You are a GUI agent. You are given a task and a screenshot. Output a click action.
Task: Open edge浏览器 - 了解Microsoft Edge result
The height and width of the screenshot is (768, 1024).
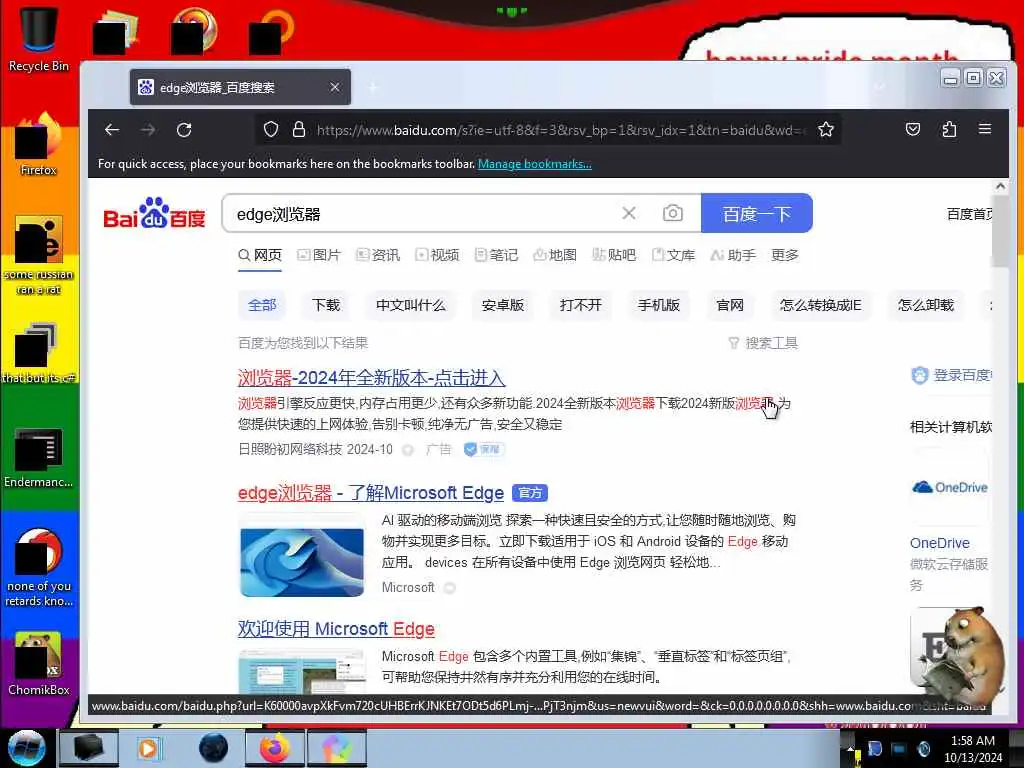[370, 492]
